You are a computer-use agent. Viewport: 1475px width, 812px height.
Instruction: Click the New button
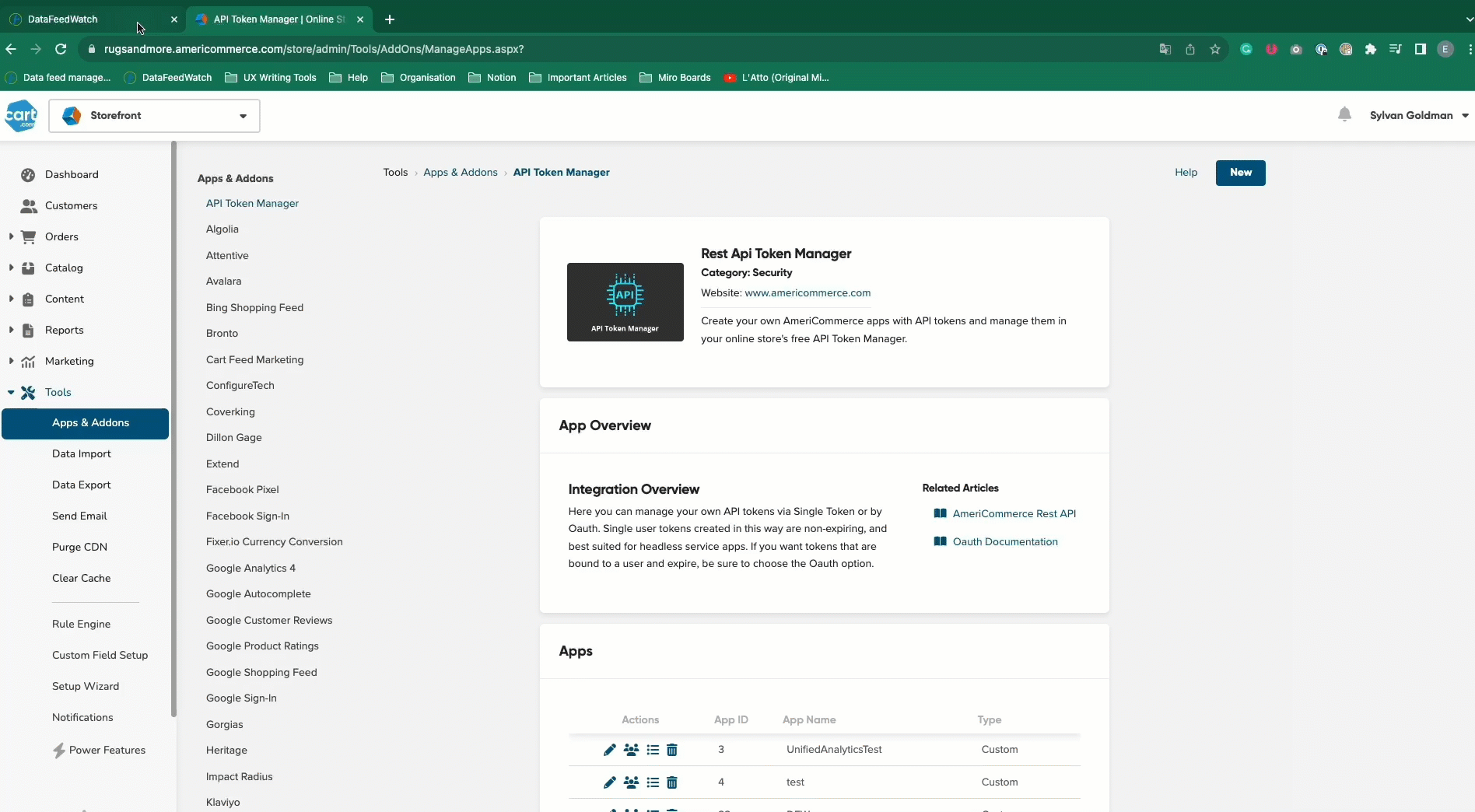tap(1241, 173)
